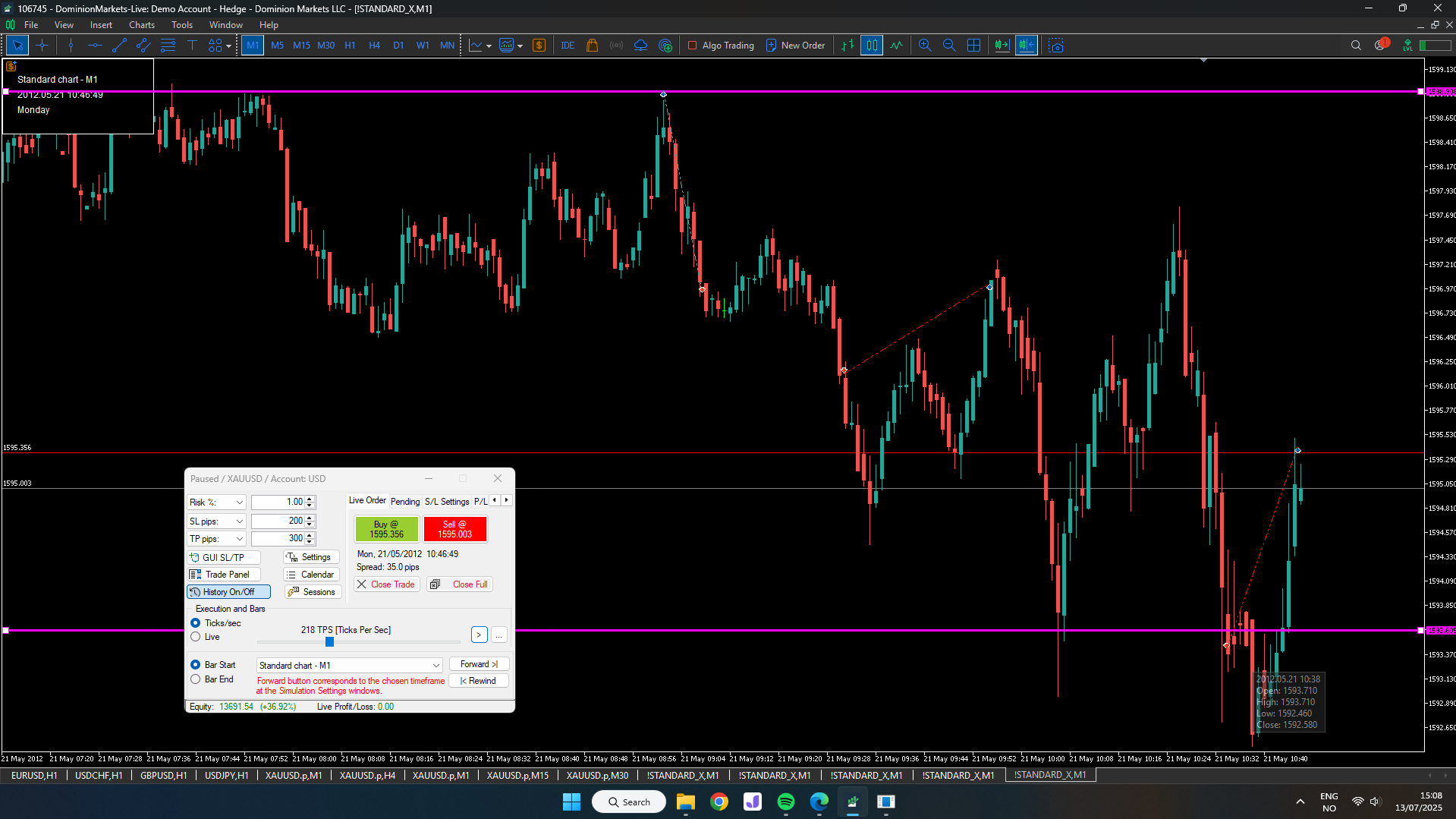1456x819 pixels.
Task: Toggle chart auto scroll
Action: point(1002,46)
